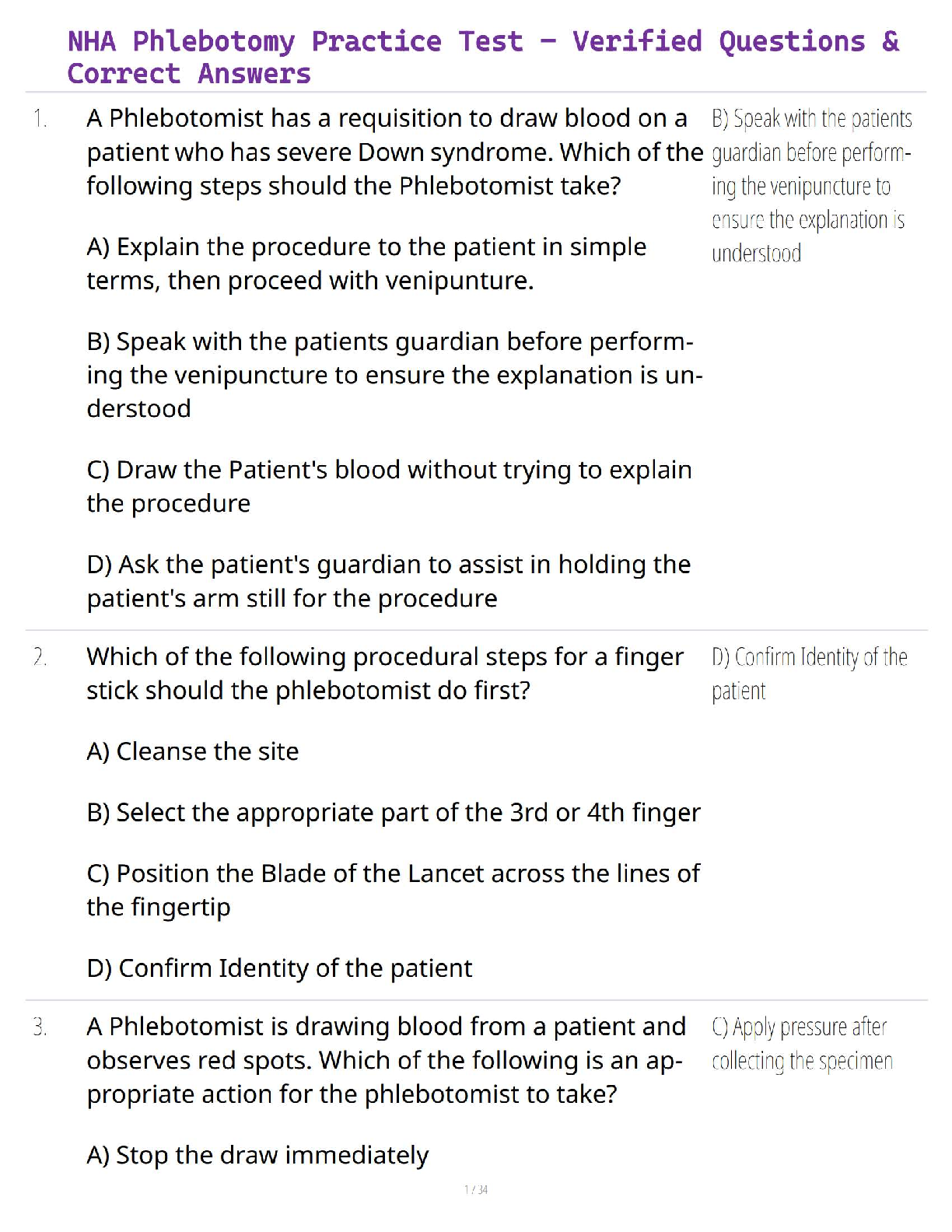Select option A about explaining in simple terms
Viewport: 952px width, 1232px height.
point(366,263)
